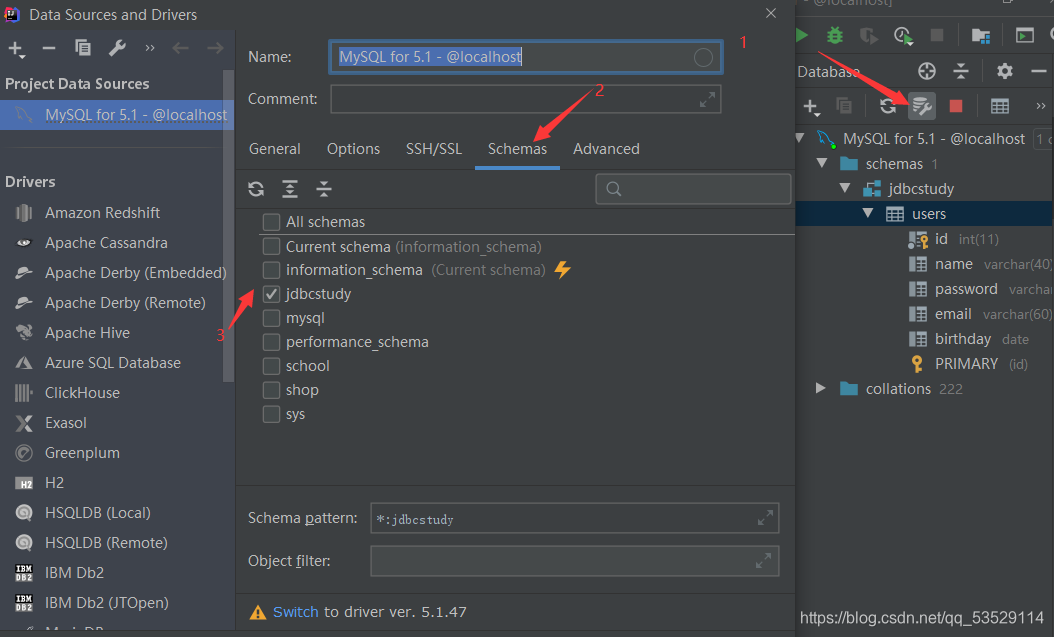Viewport: 1054px width, 637px height.
Task: Collapse the schemas folder
Action: [x=822, y=163]
